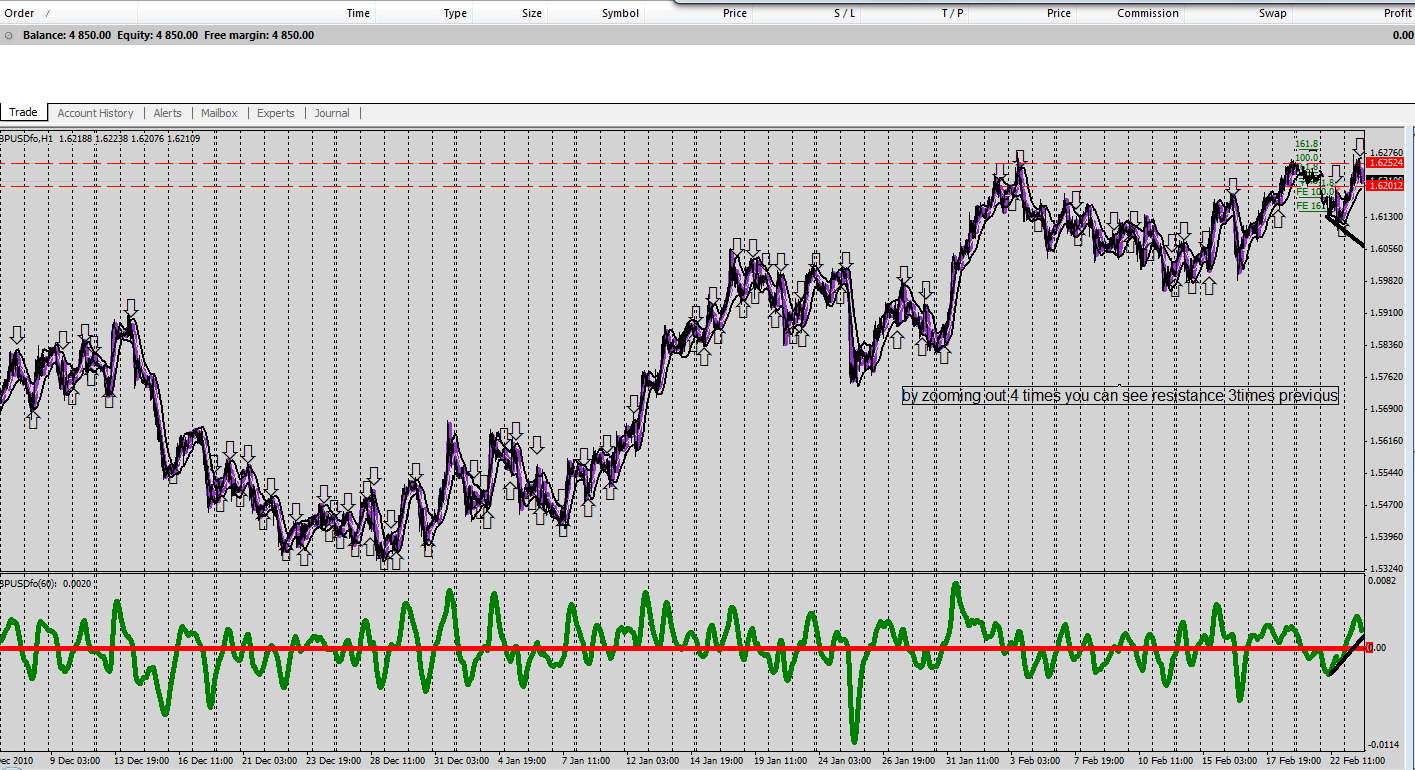1415x770 pixels.
Task: Switch to the Alerts tab
Action: coord(167,113)
